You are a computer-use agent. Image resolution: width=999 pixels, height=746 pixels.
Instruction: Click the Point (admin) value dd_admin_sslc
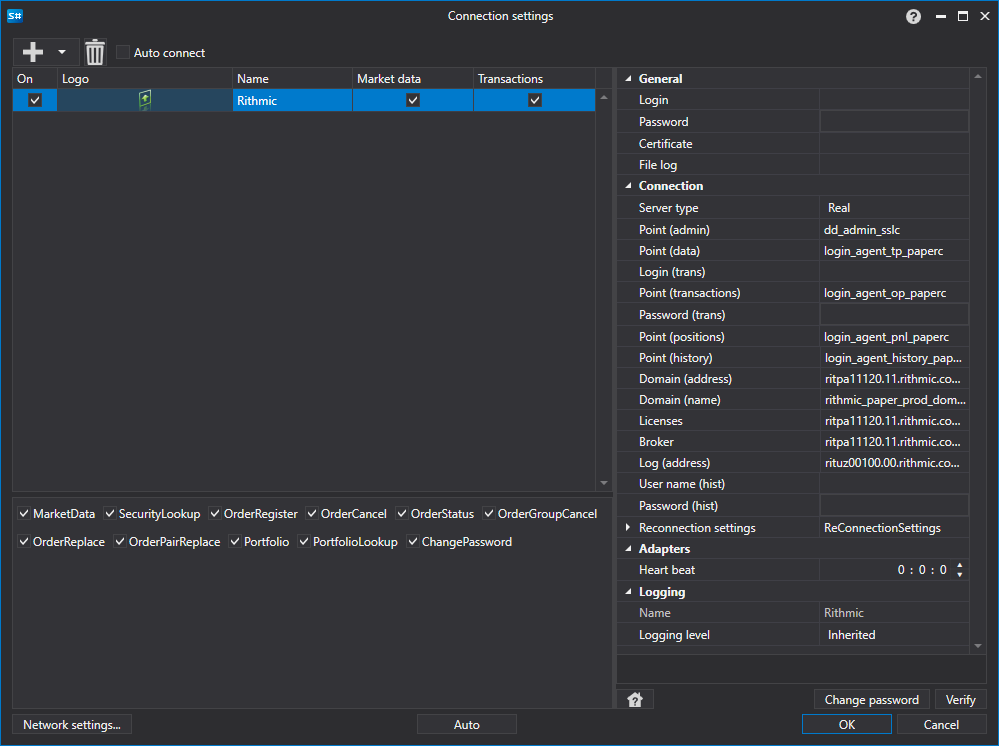pos(862,230)
